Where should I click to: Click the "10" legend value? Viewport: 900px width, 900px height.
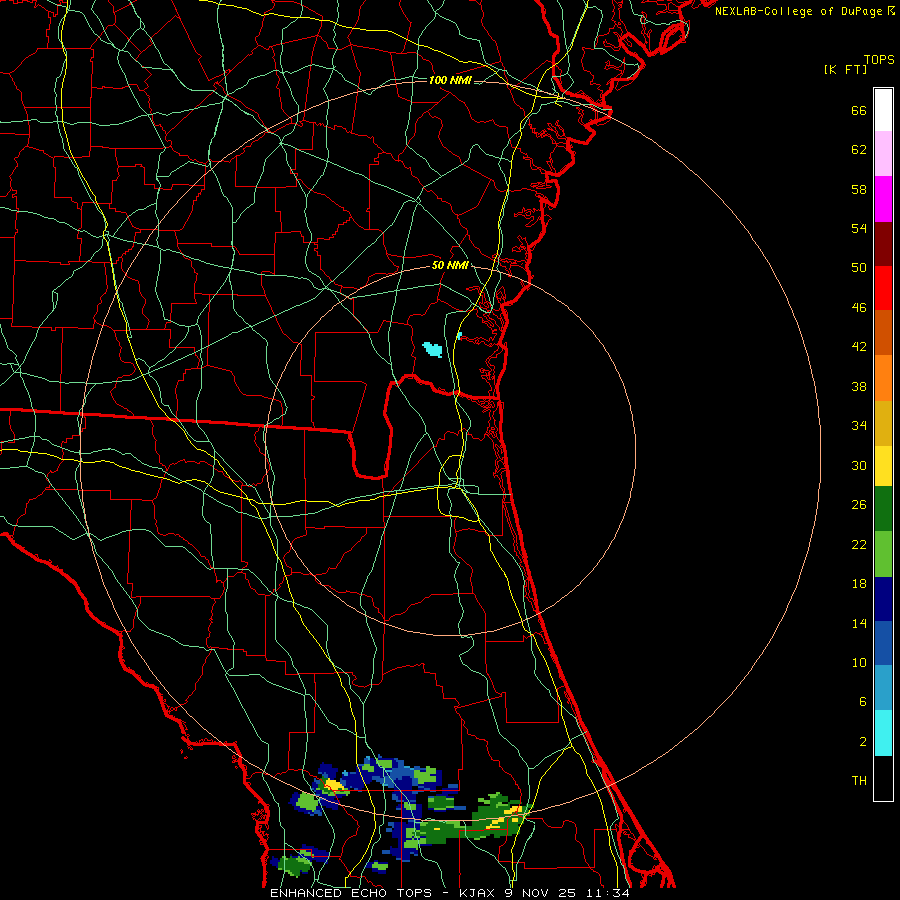(x=859, y=663)
